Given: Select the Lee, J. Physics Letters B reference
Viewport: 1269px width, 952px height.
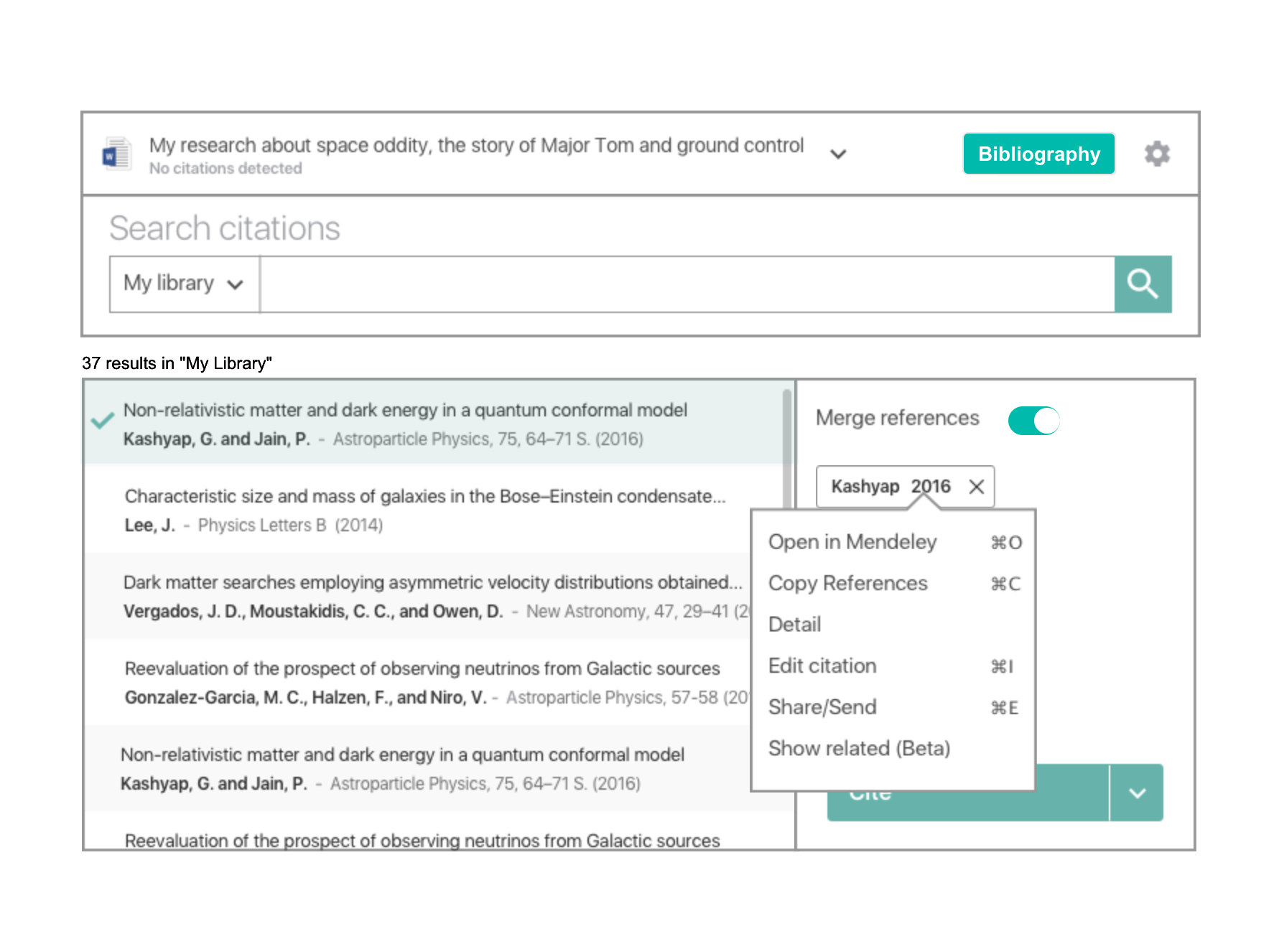Looking at the screenshot, I should coord(424,510).
